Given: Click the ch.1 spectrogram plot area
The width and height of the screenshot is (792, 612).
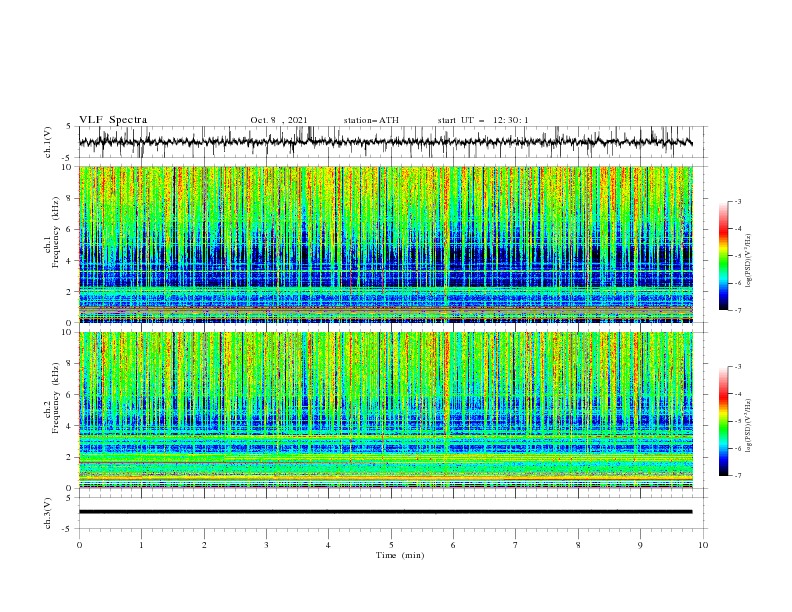Looking at the screenshot, I should coord(386,244).
